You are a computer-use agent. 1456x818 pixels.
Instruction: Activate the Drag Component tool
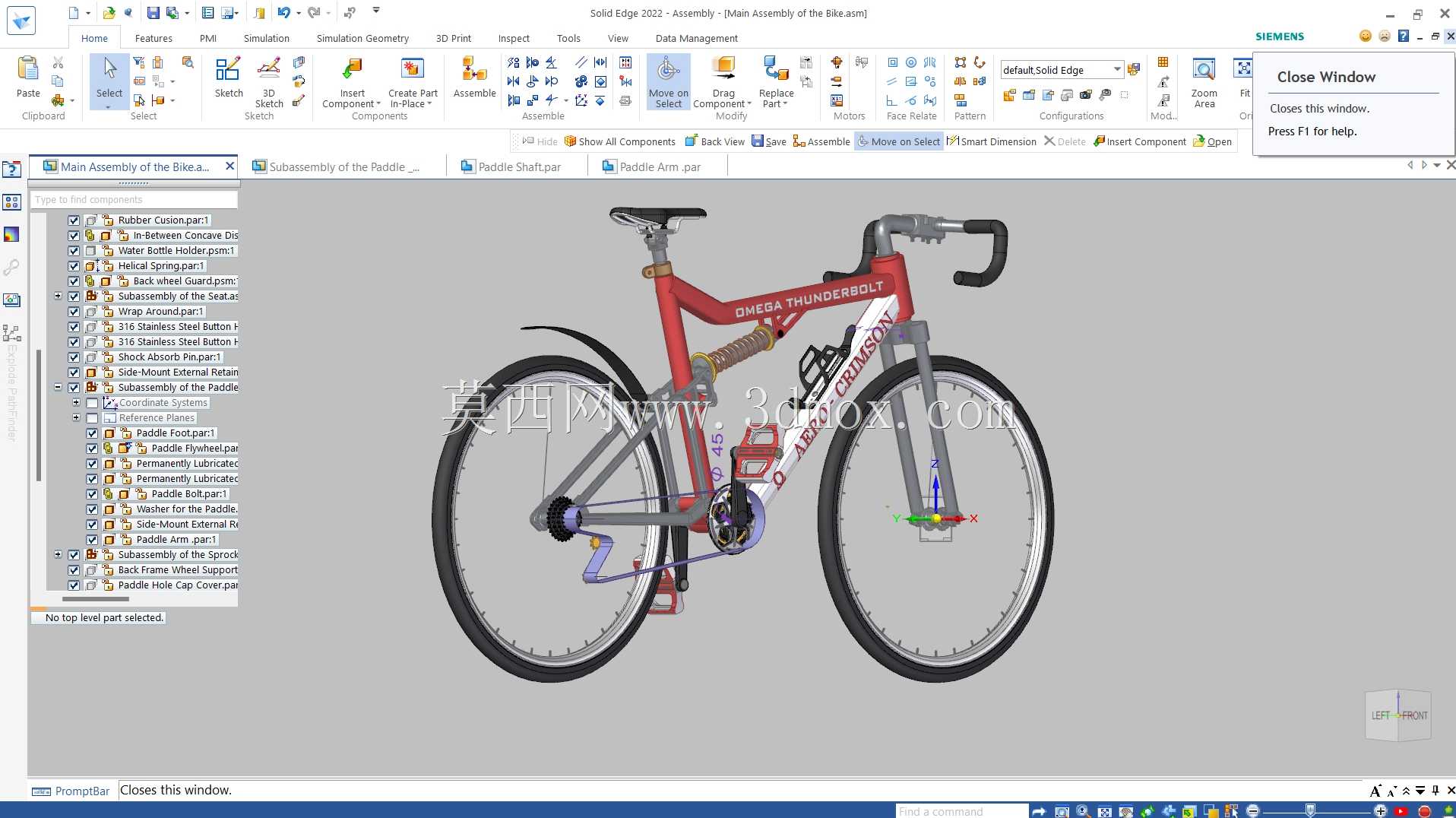[723, 82]
